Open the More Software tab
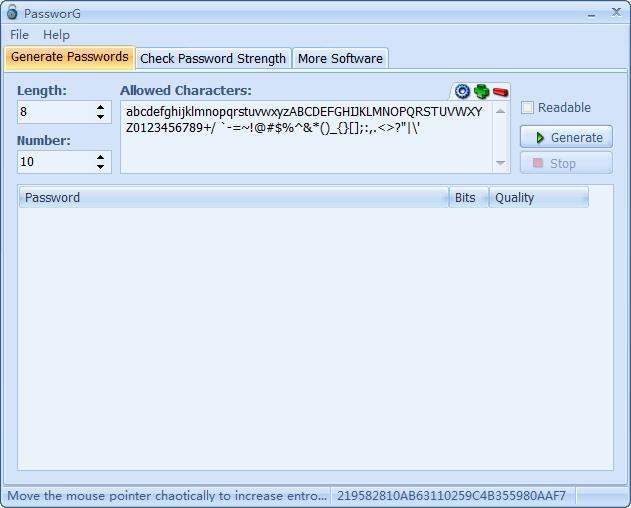This screenshot has width=631, height=508. [340, 59]
